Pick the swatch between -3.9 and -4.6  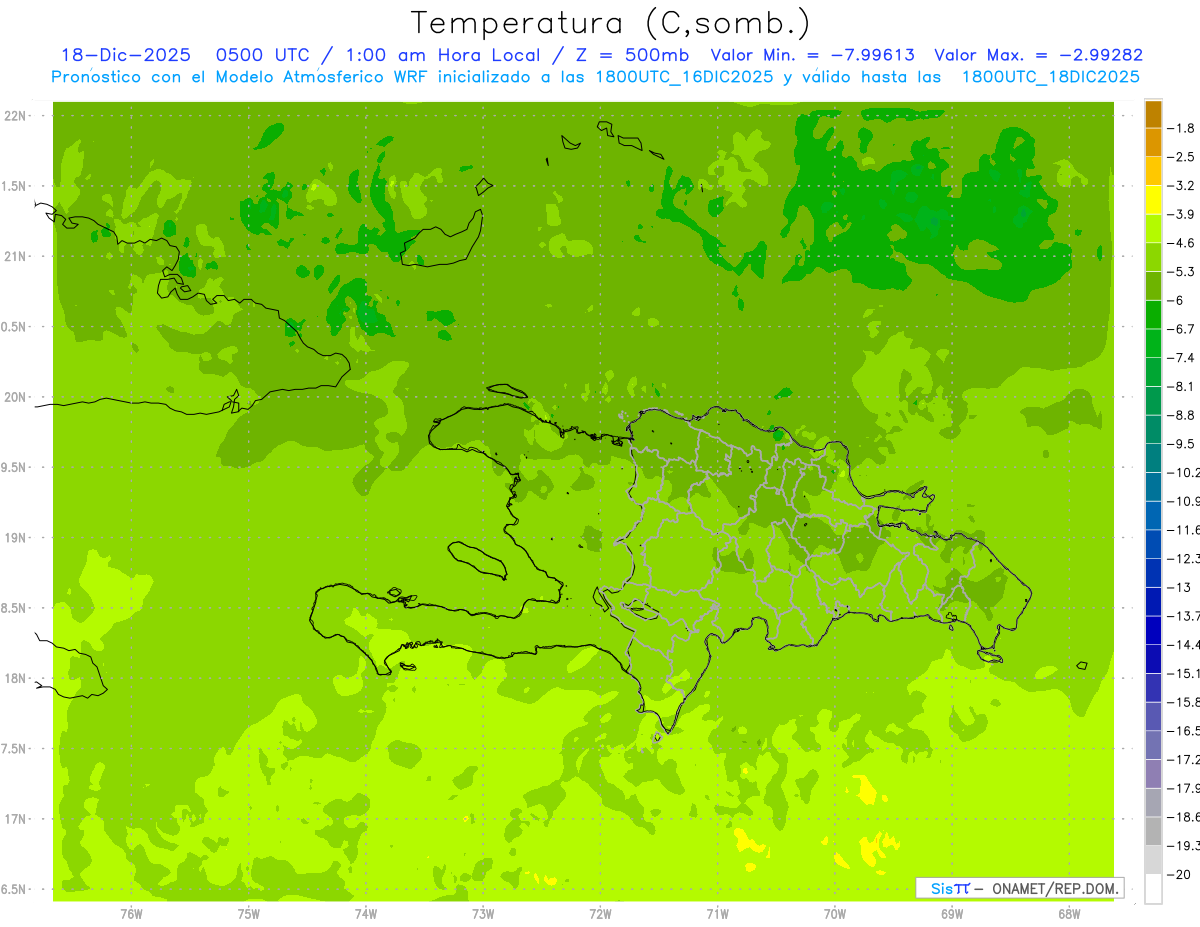(1153, 229)
